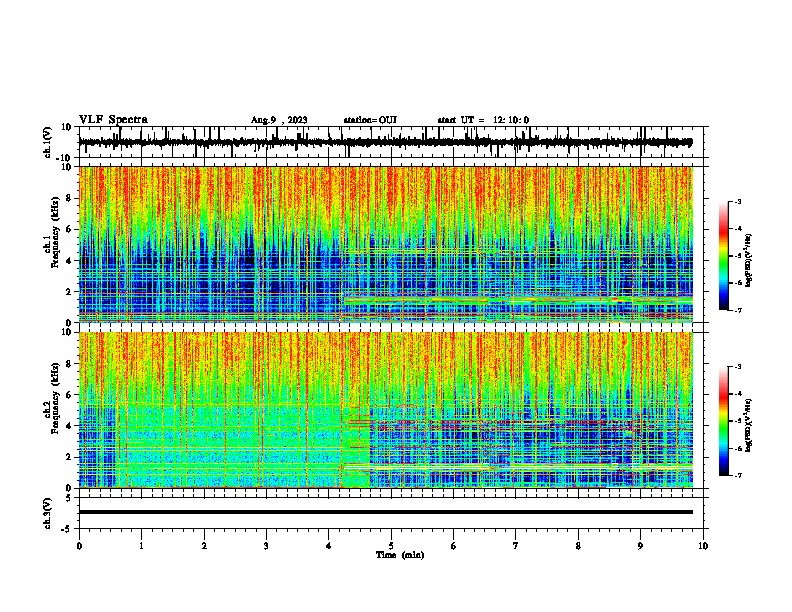The width and height of the screenshot is (792, 612).
Task: Click the ch.2 spectrogram color scale bar
Action: [x=723, y=421]
